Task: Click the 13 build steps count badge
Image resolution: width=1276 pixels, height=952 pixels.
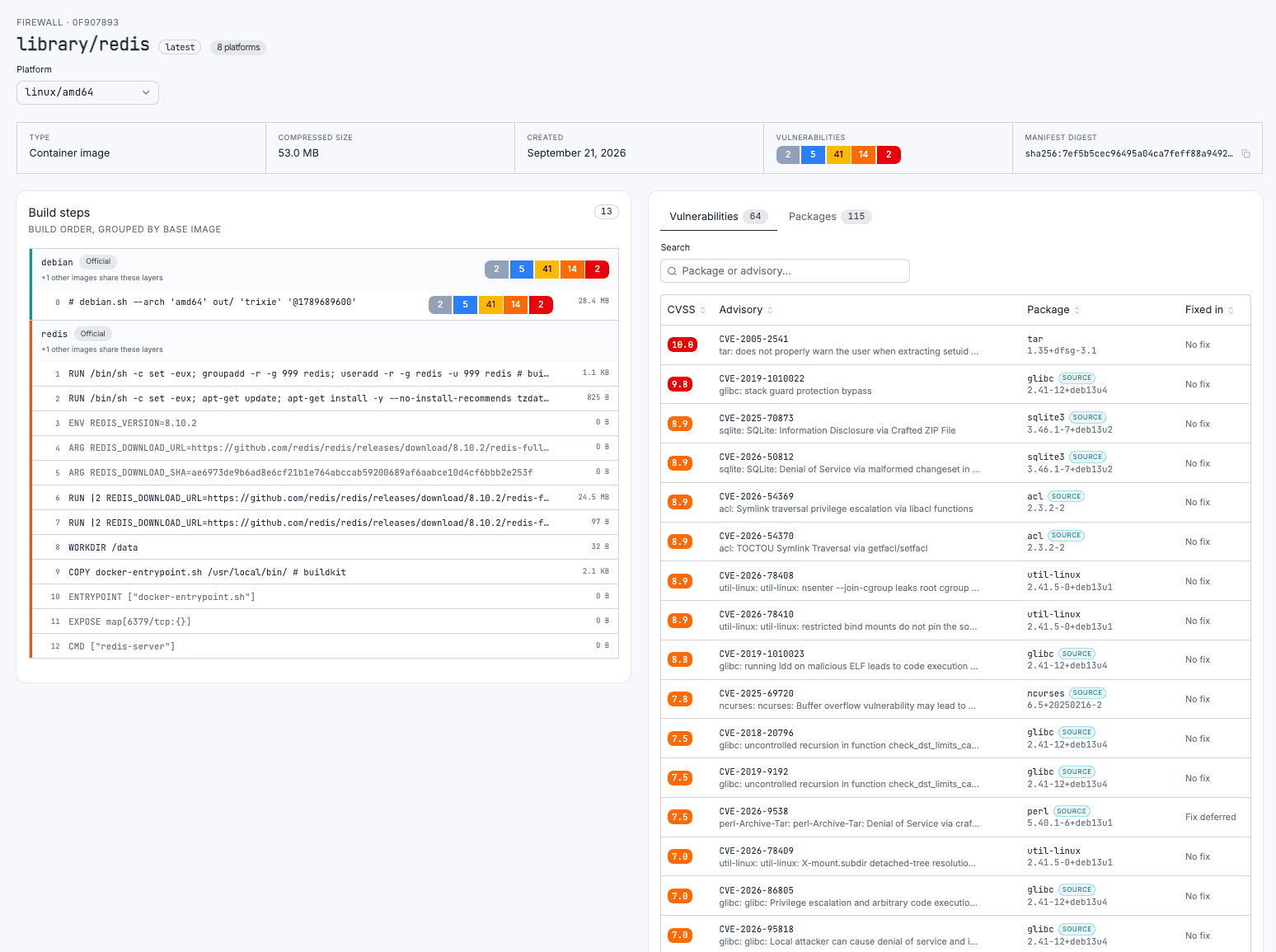Action: [x=607, y=212]
